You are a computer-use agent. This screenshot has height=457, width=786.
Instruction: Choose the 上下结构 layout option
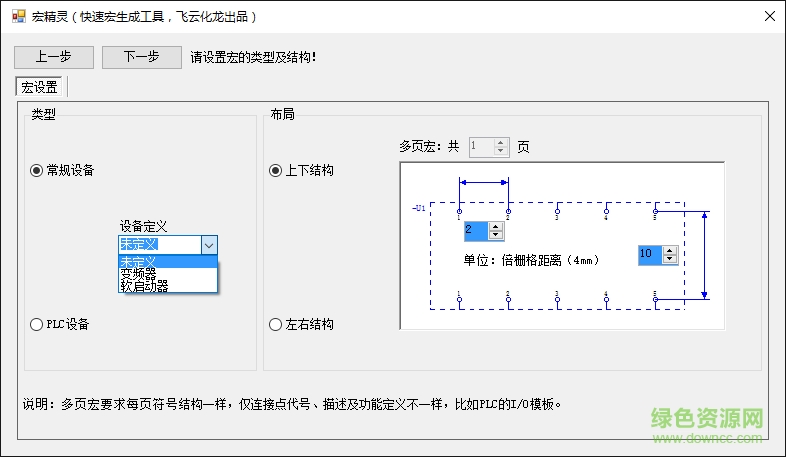[x=276, y=170]
